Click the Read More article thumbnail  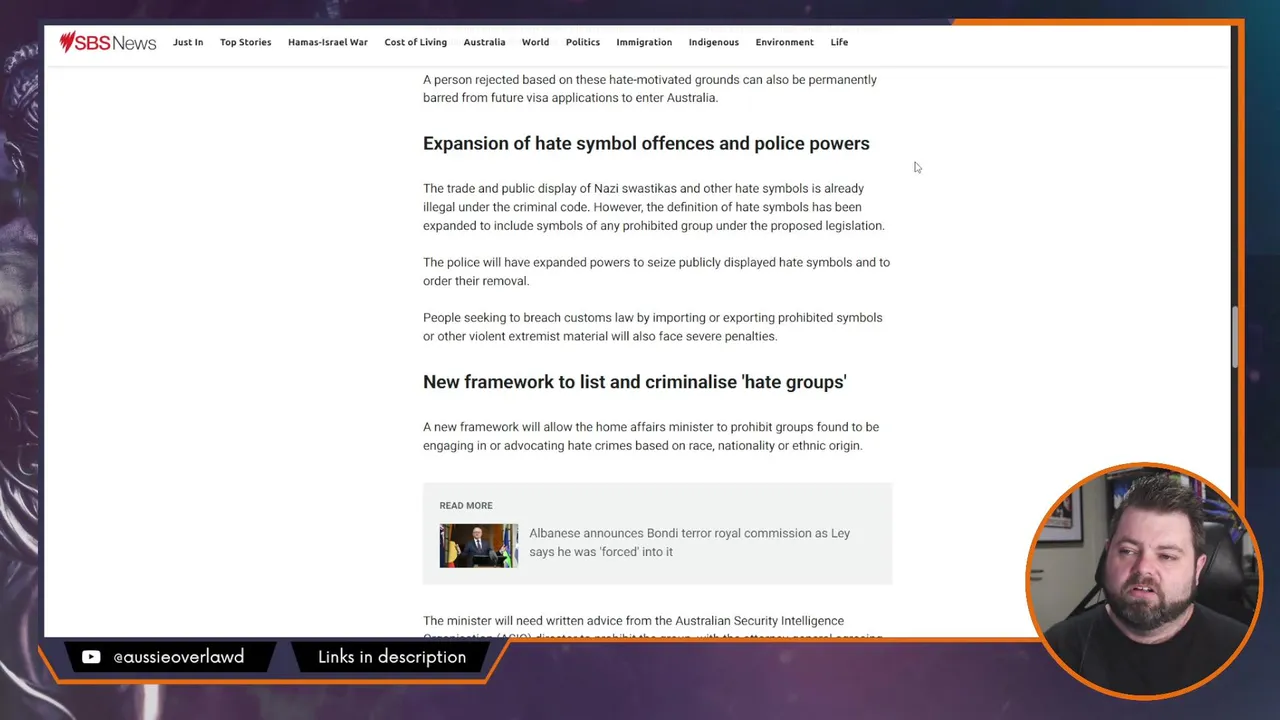coord(478,545)
